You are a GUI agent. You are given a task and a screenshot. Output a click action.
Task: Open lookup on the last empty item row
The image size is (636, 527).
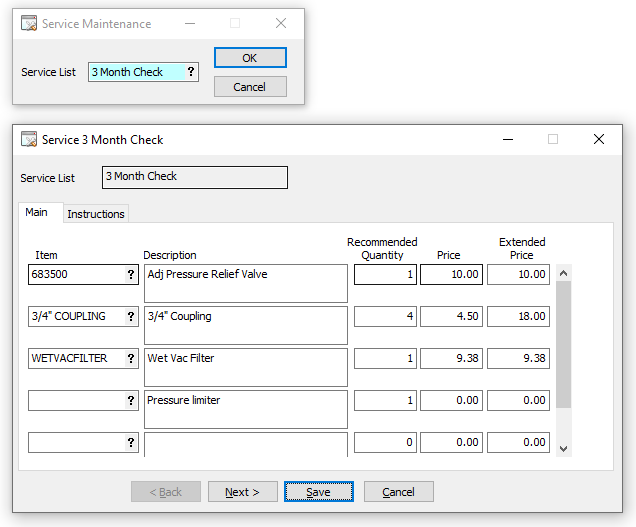coord(130,443)
